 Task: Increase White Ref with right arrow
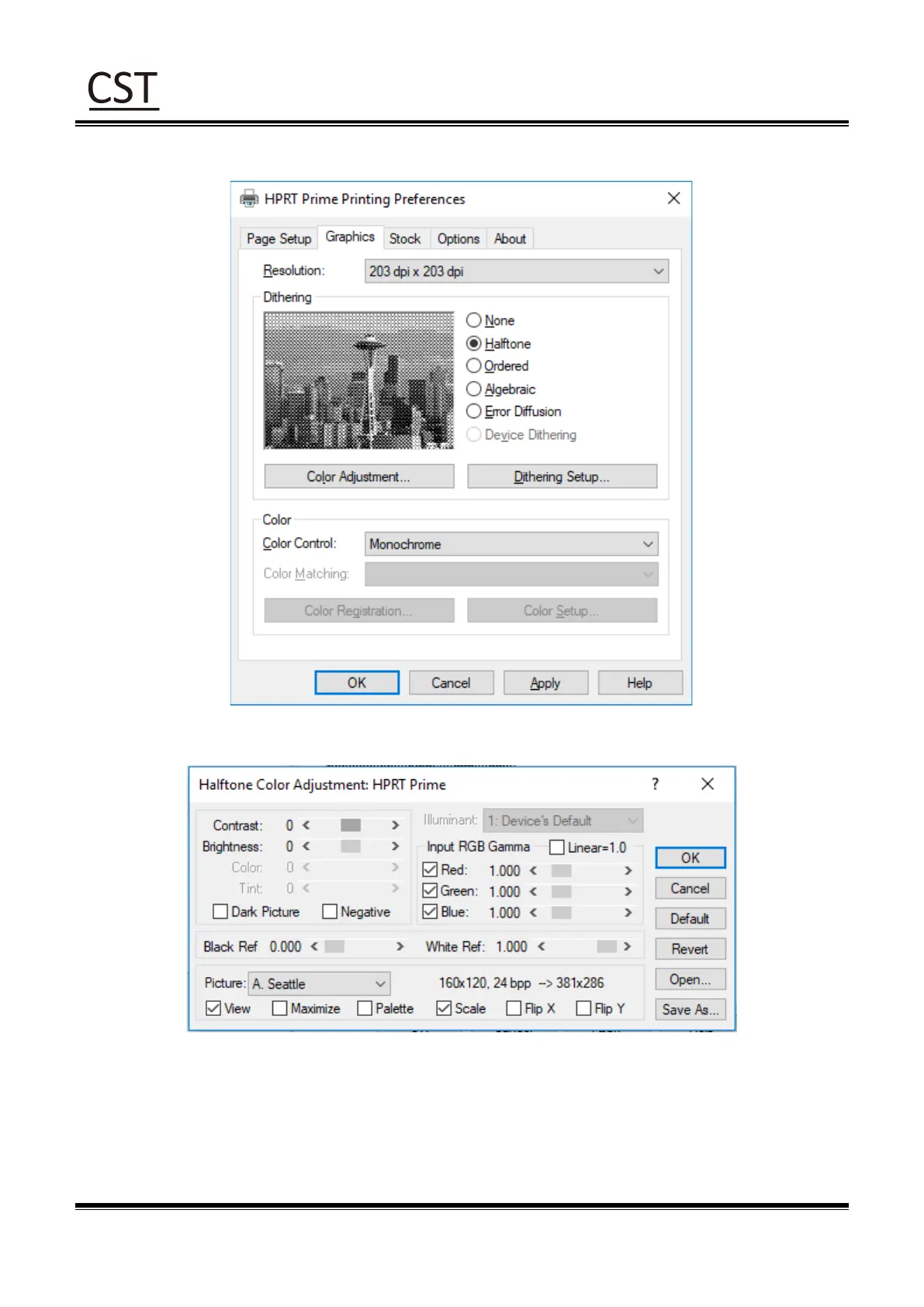point(627,946)
